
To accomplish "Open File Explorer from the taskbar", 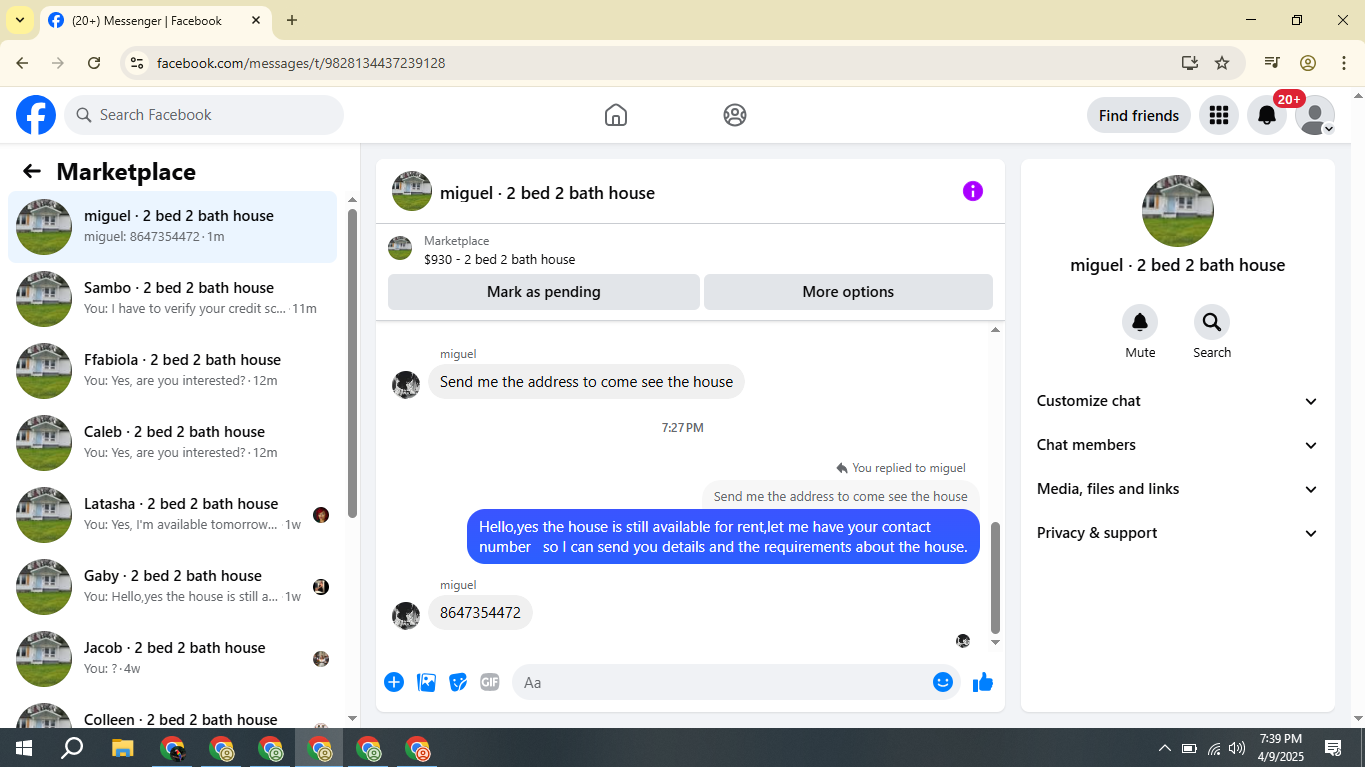I will (x=122, y=748).
